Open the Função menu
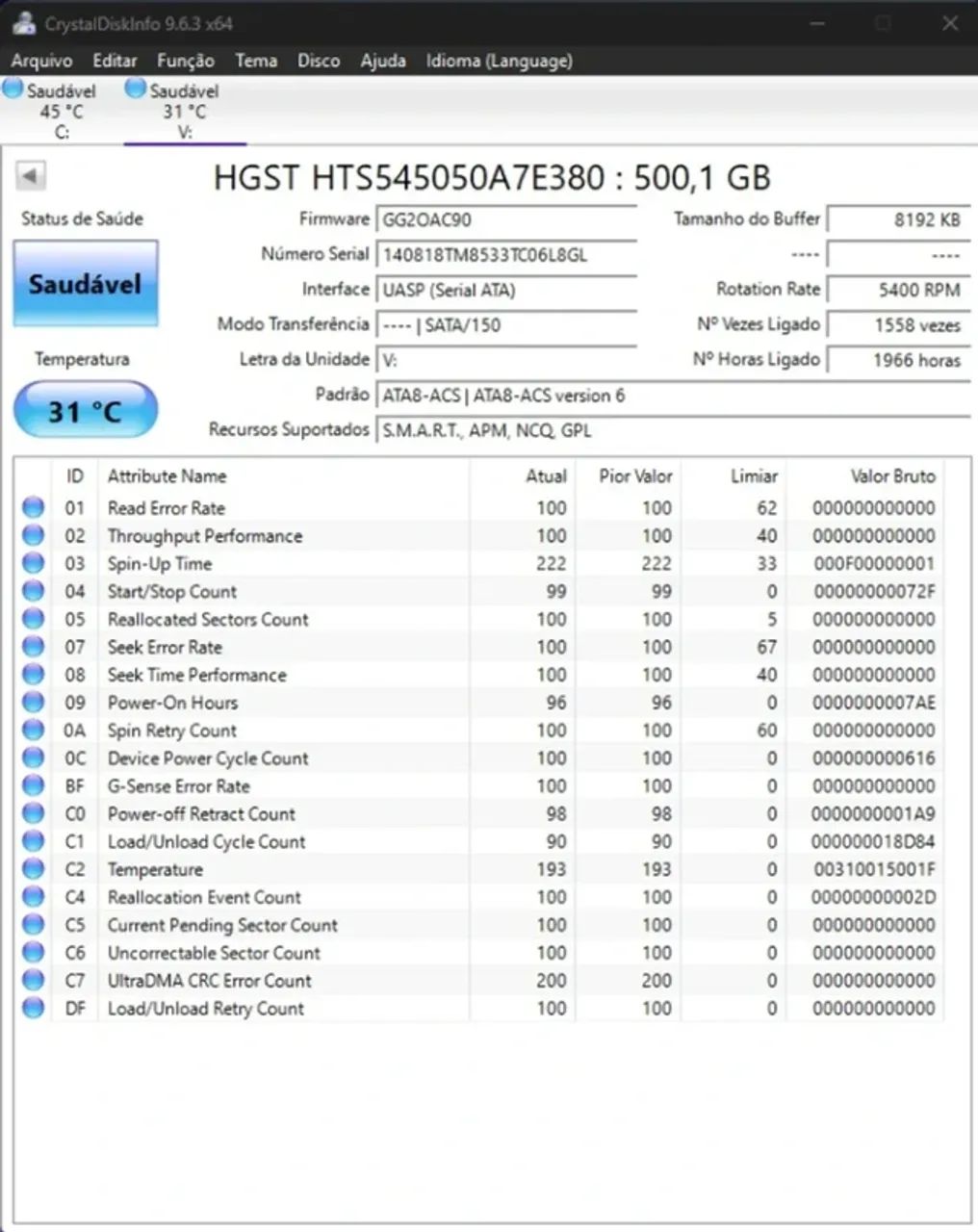978x1232 pixels. (186, 61)
